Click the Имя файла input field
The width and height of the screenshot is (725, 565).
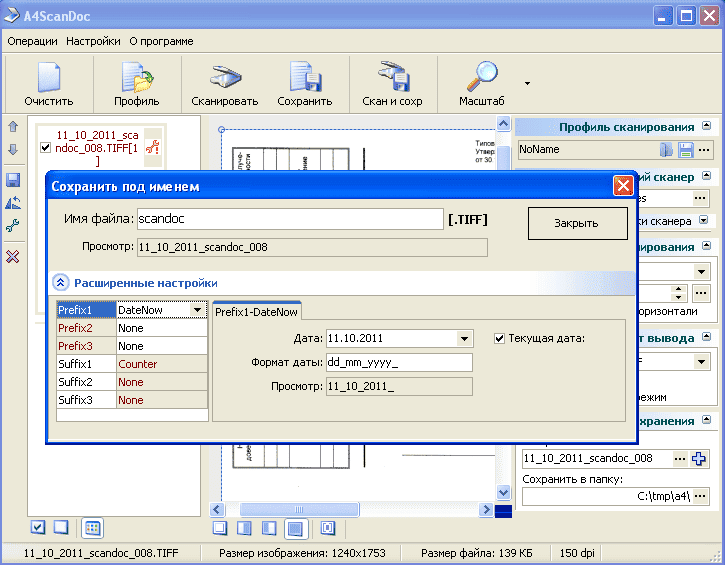coord(288,219)
